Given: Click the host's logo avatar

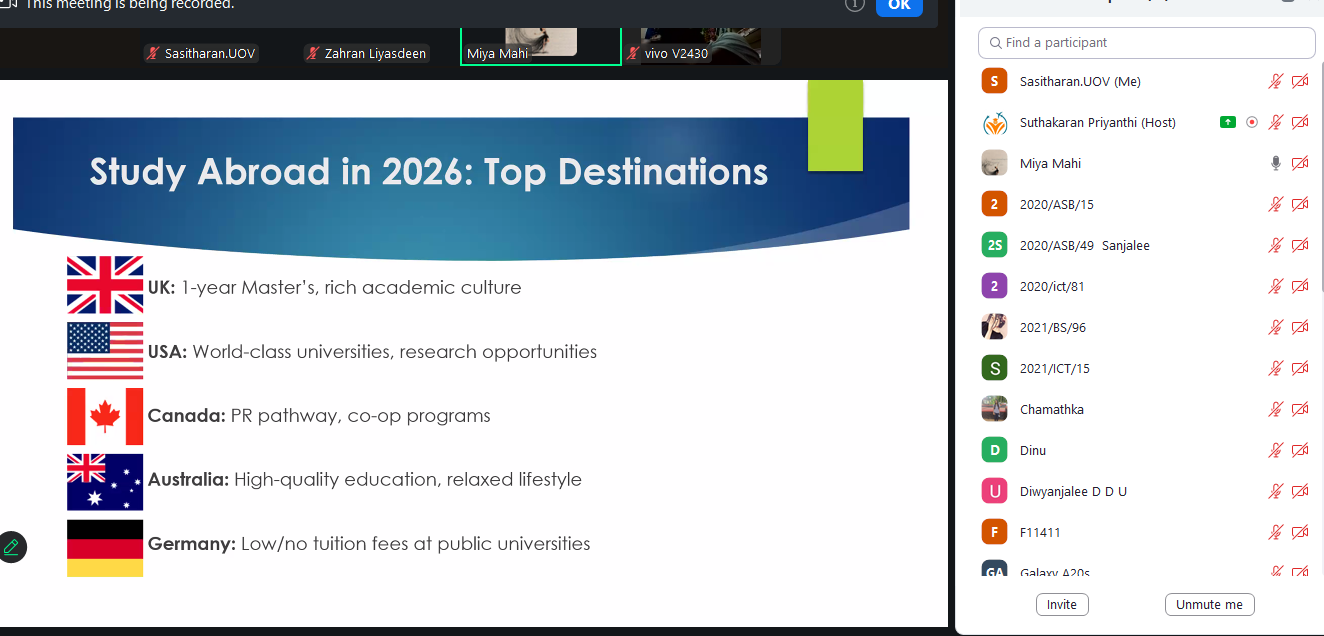Looking at the screenshot, I should tap(994, 122).
